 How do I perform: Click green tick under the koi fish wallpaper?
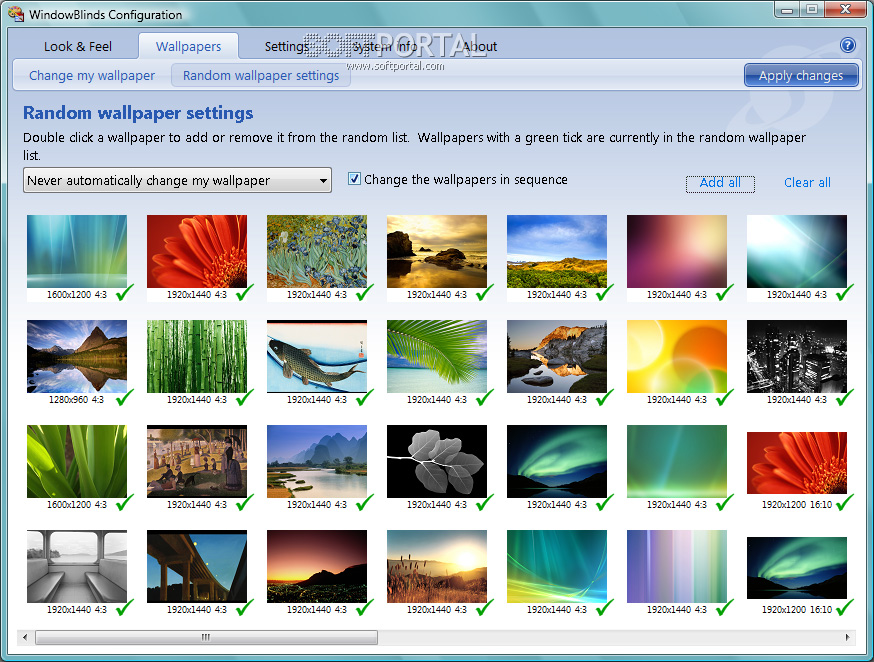pos(365,397)
